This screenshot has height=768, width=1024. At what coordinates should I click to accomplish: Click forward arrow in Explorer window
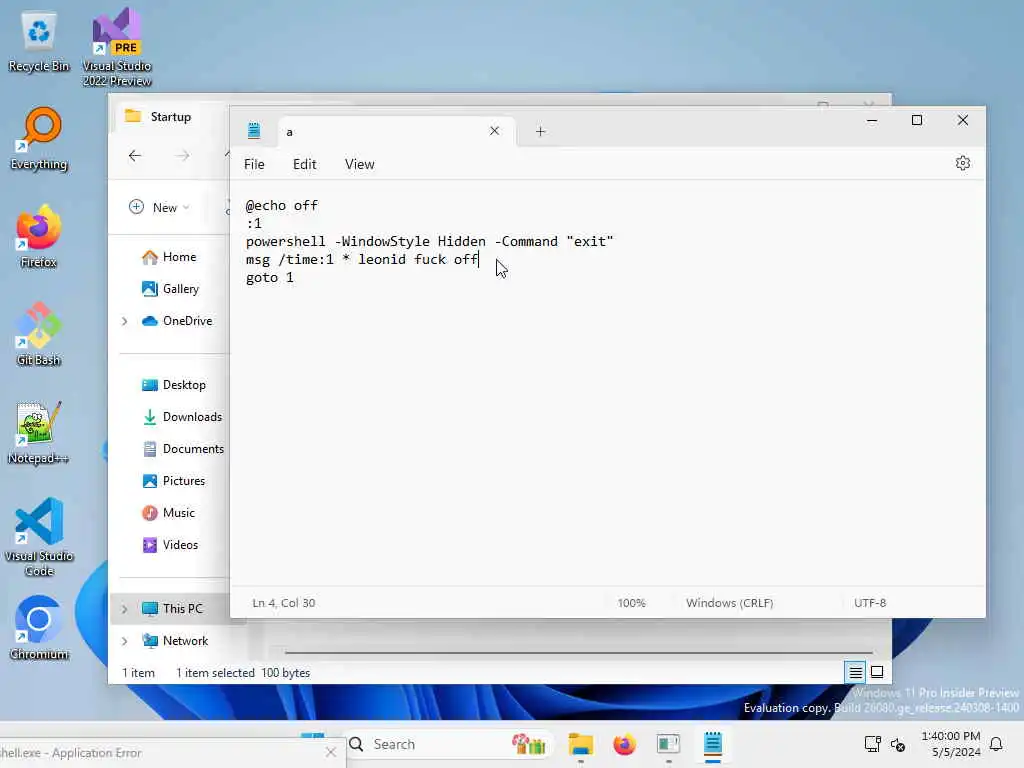(183, 155)
